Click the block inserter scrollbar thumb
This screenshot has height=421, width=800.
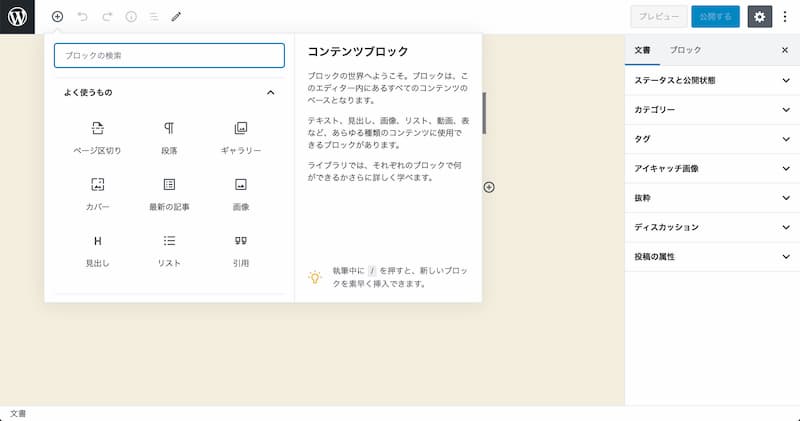point(484,113)
